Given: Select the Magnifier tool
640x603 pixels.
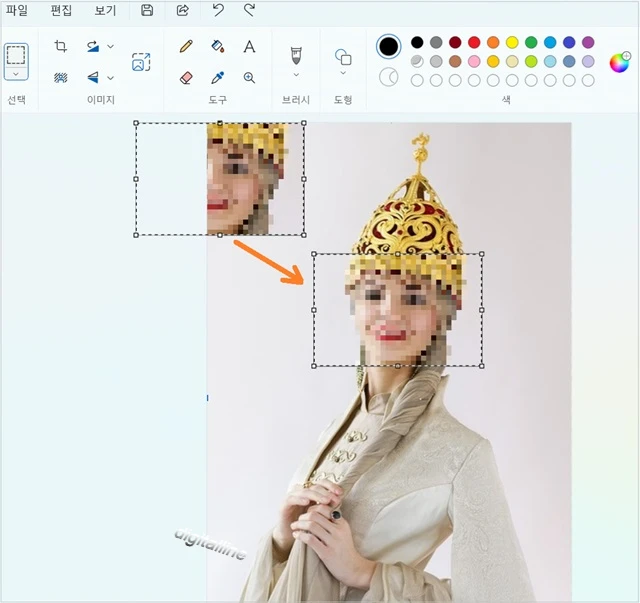Looking at the screenshot, I should [x=249, y=78].
